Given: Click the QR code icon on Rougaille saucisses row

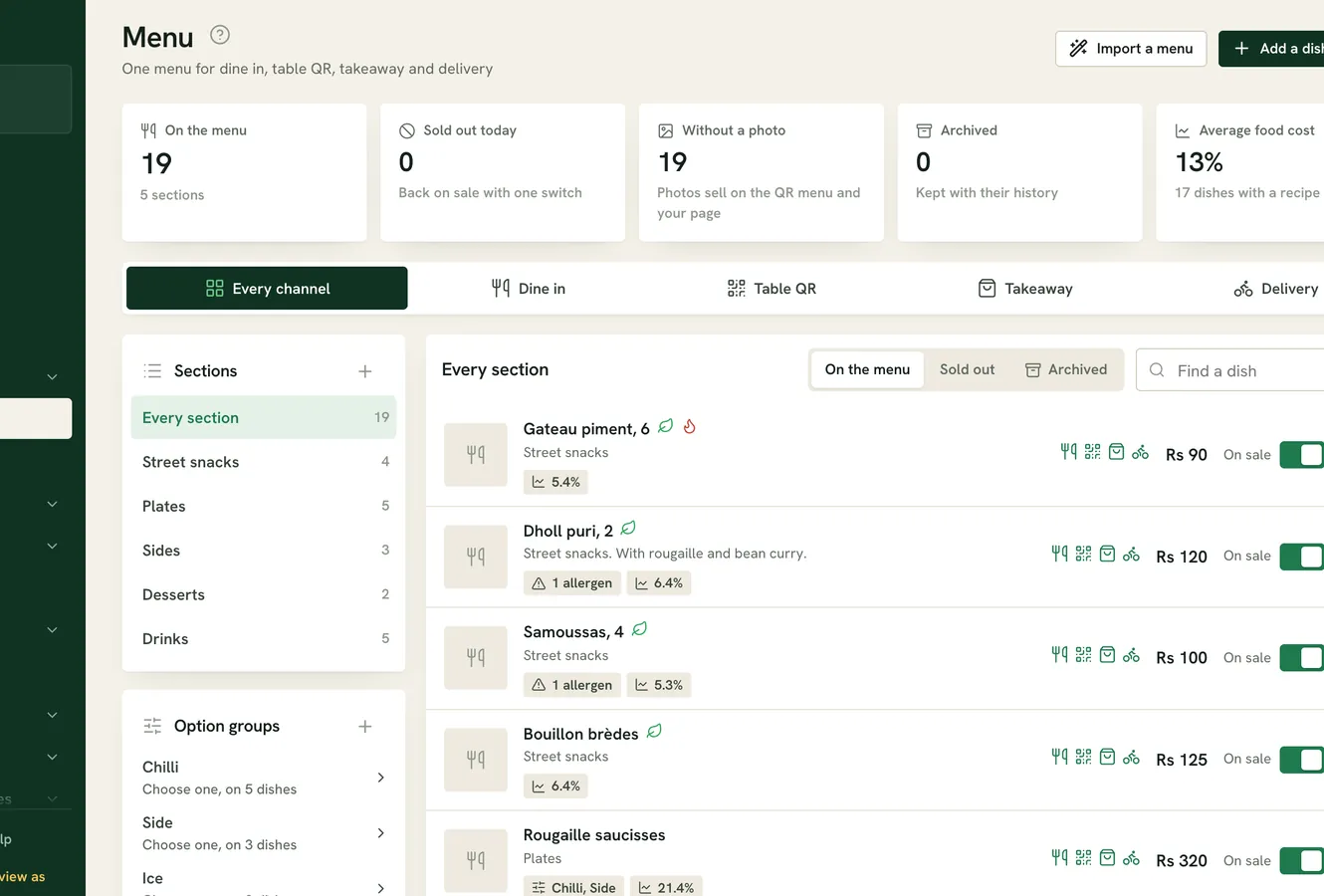Looking at the screenshot, I should click(1083, 857).
